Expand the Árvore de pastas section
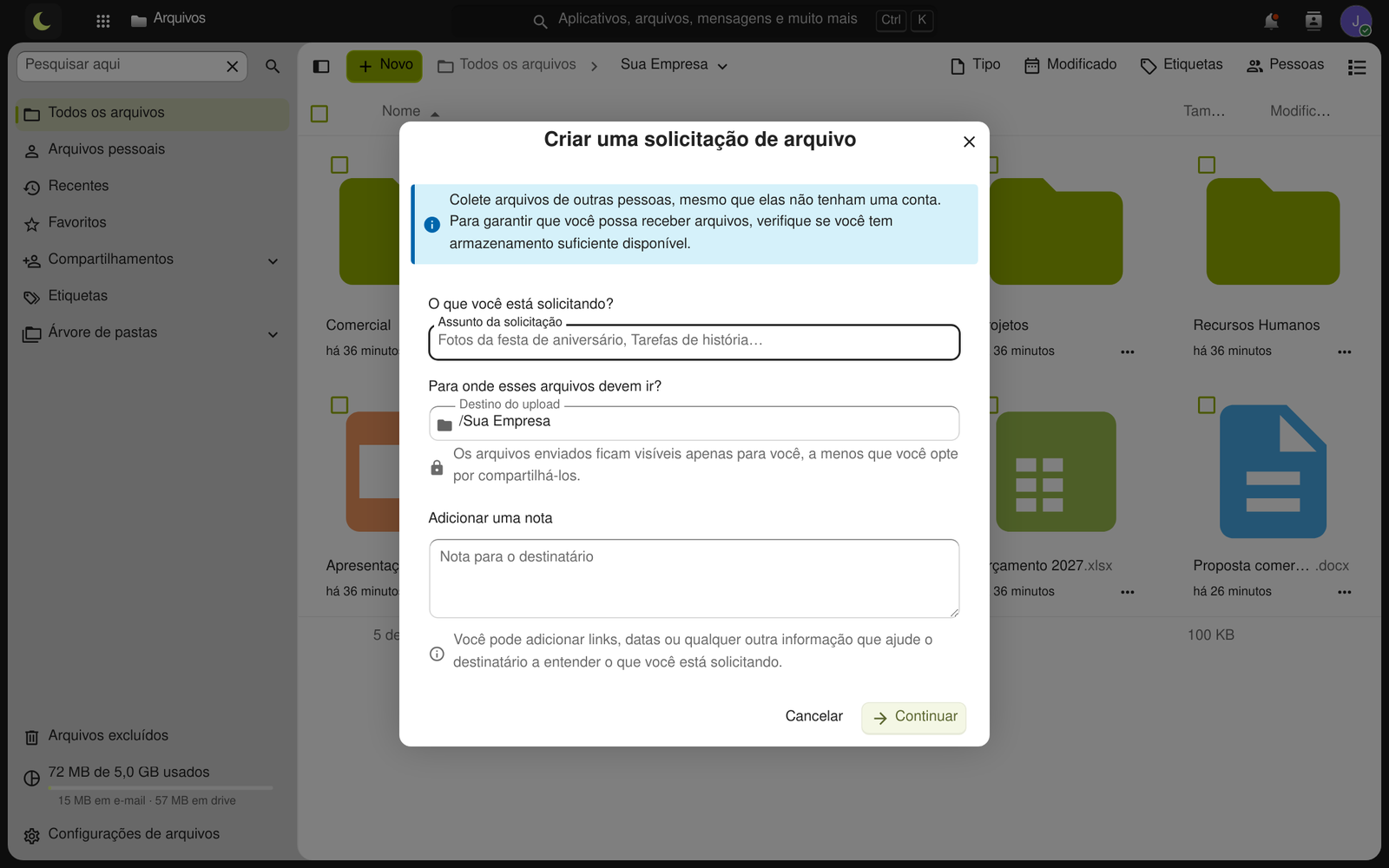 (x=273, y=334)
